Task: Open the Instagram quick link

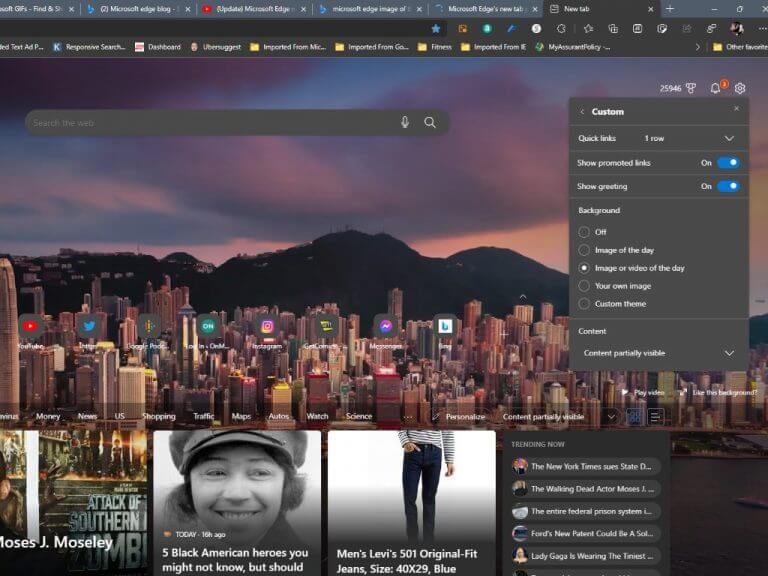Action: [267, 326]
